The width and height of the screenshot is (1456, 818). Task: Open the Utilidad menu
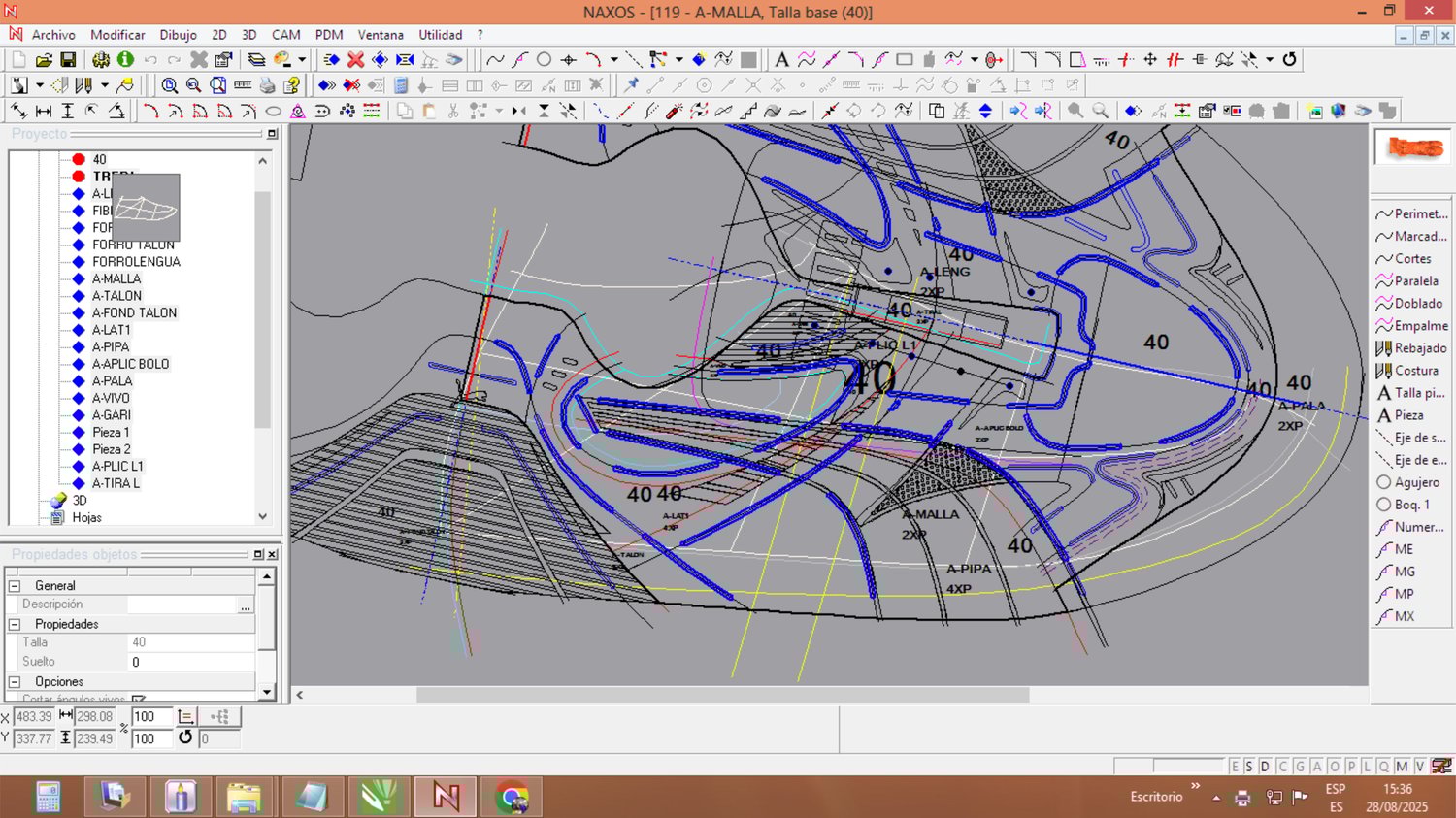(440, 35)
